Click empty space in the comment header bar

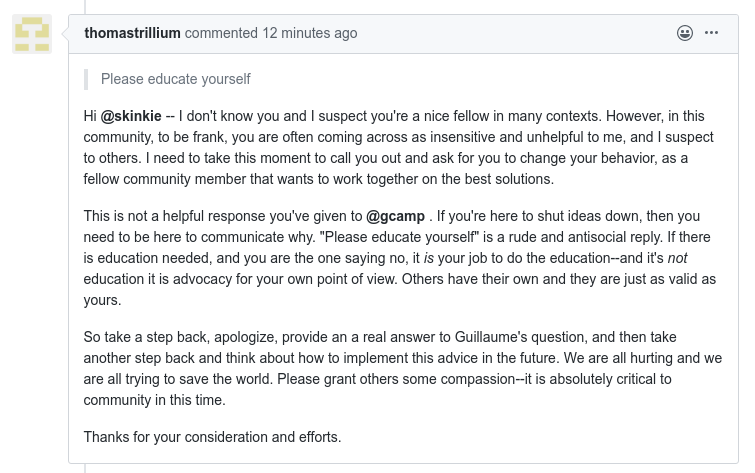coord(515,33)
